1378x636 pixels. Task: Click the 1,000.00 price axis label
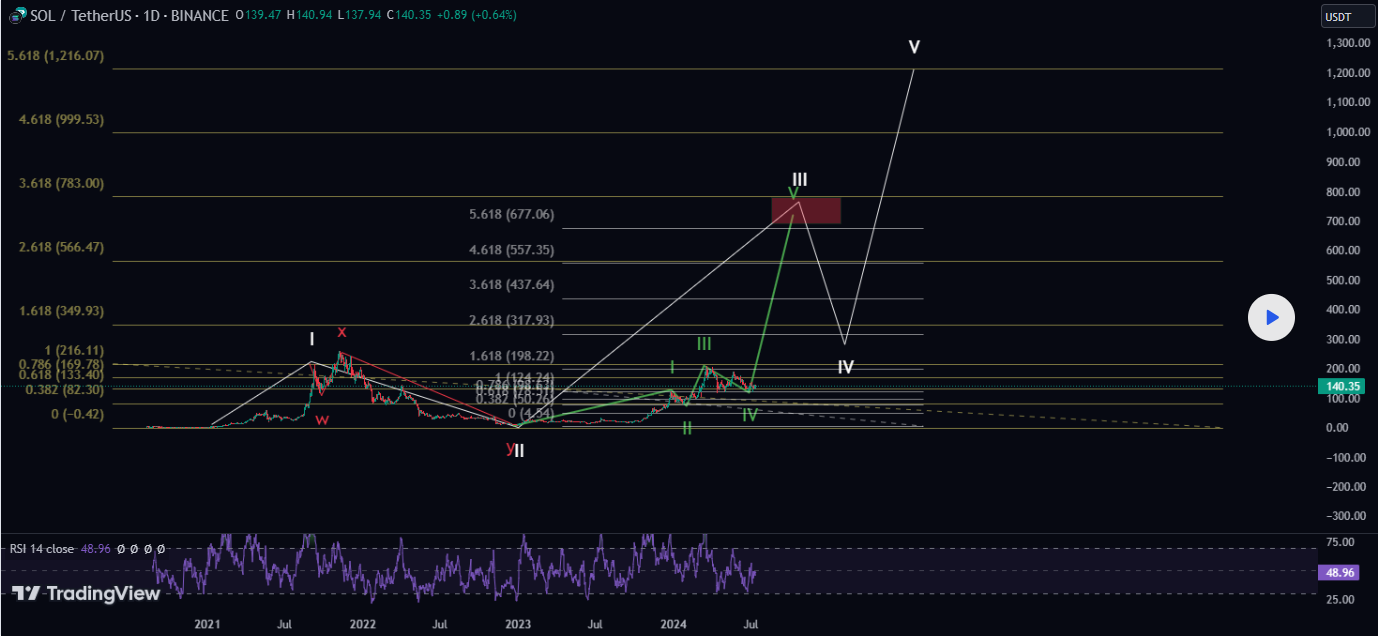click(x=1348, y=132)
